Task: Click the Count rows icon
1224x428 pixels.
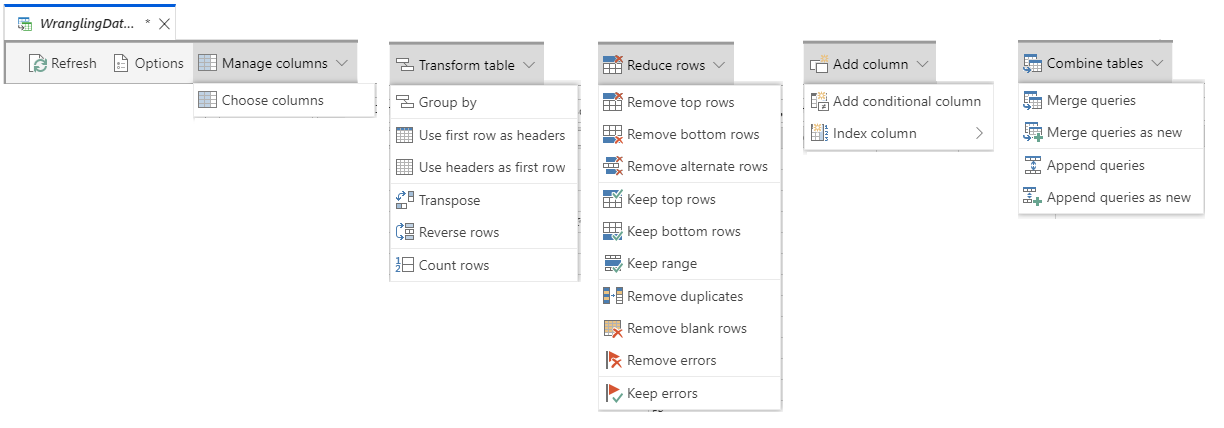Action: coord(405,265)
